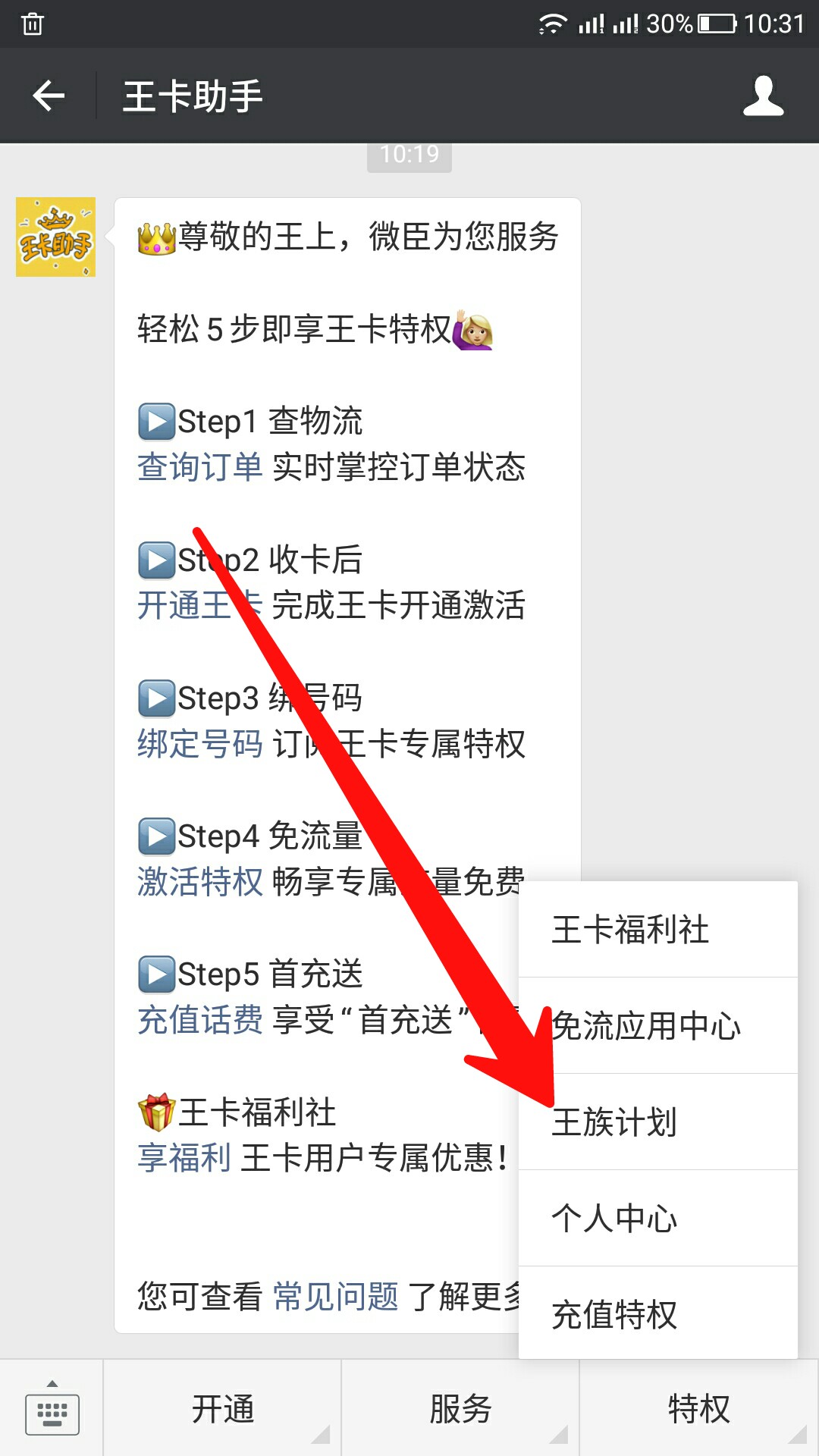Collapse the 特权 bottom menu

pos(698,1409)
